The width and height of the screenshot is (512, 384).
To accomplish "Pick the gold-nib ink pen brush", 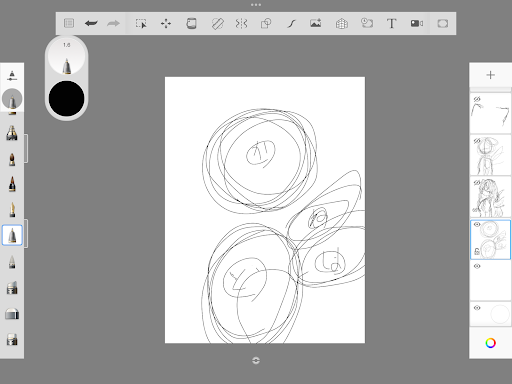I will click(x=12, y=210).
